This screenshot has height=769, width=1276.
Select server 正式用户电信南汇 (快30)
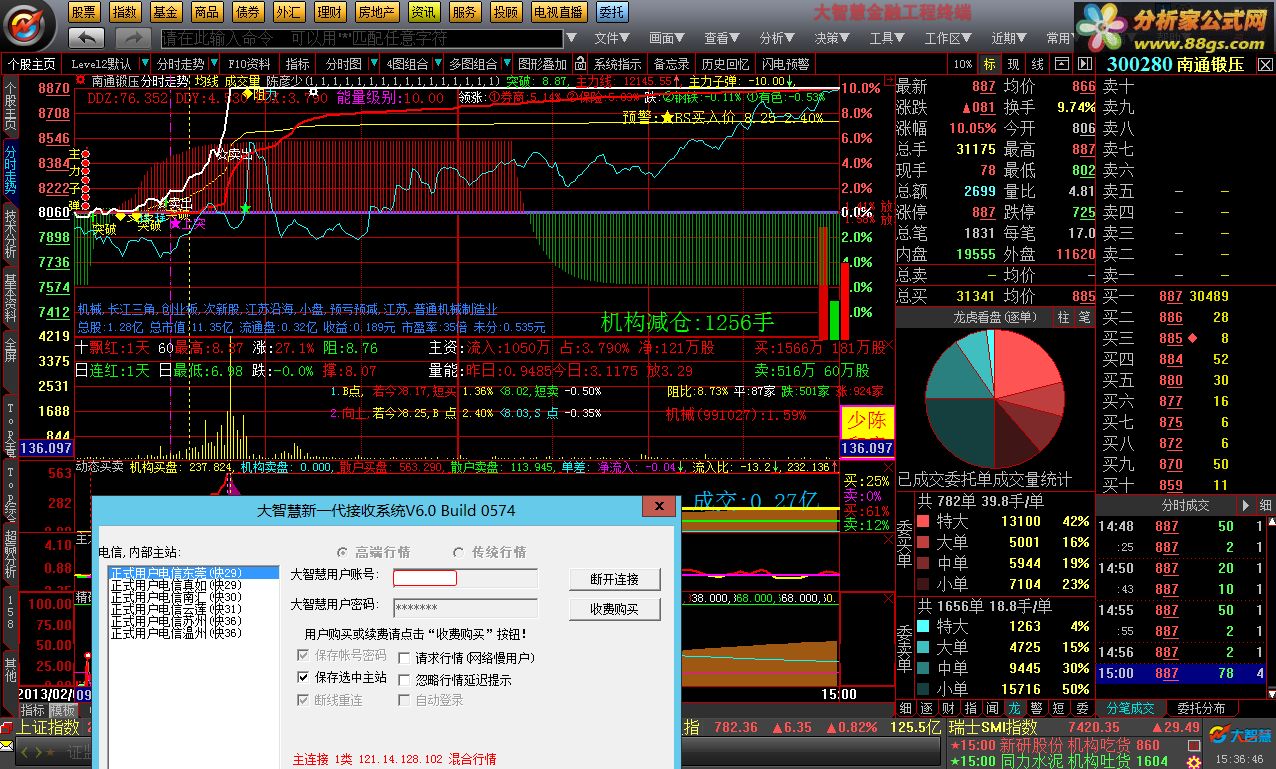[176, 597]
